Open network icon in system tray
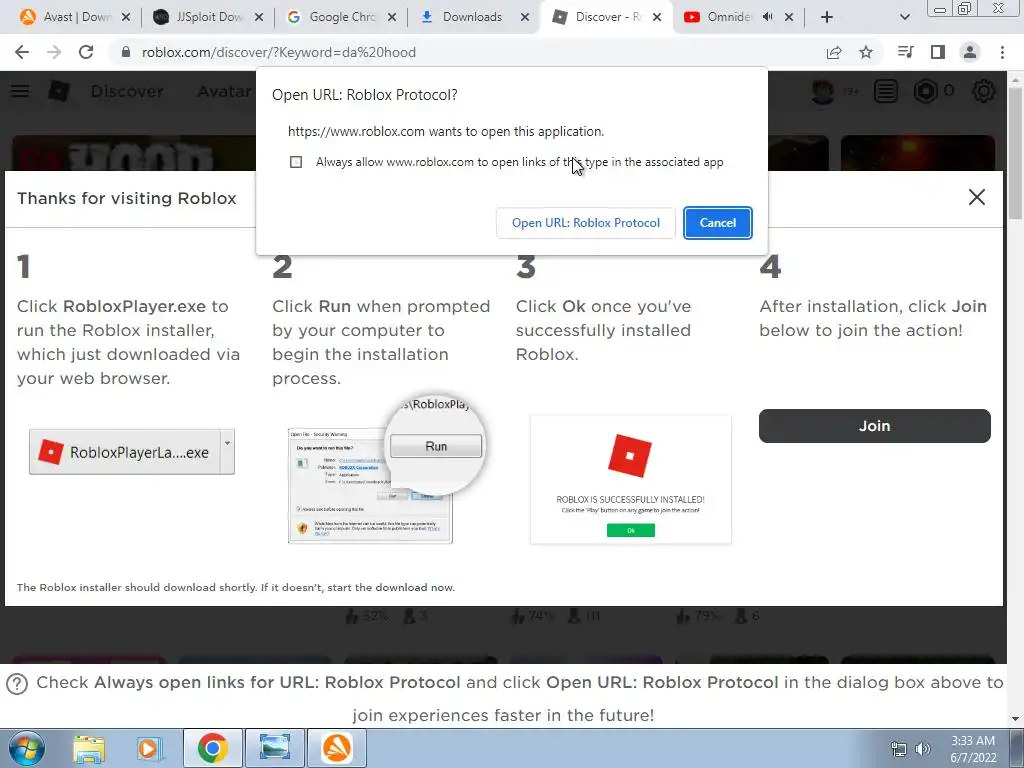The height and width of the screenshot is (768, 1024). [899, 749]
